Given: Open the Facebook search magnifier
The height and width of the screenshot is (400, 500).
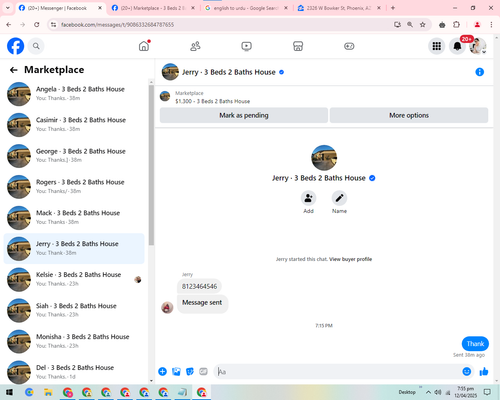Looking at the screenshot, I should (x=36, y=46).
